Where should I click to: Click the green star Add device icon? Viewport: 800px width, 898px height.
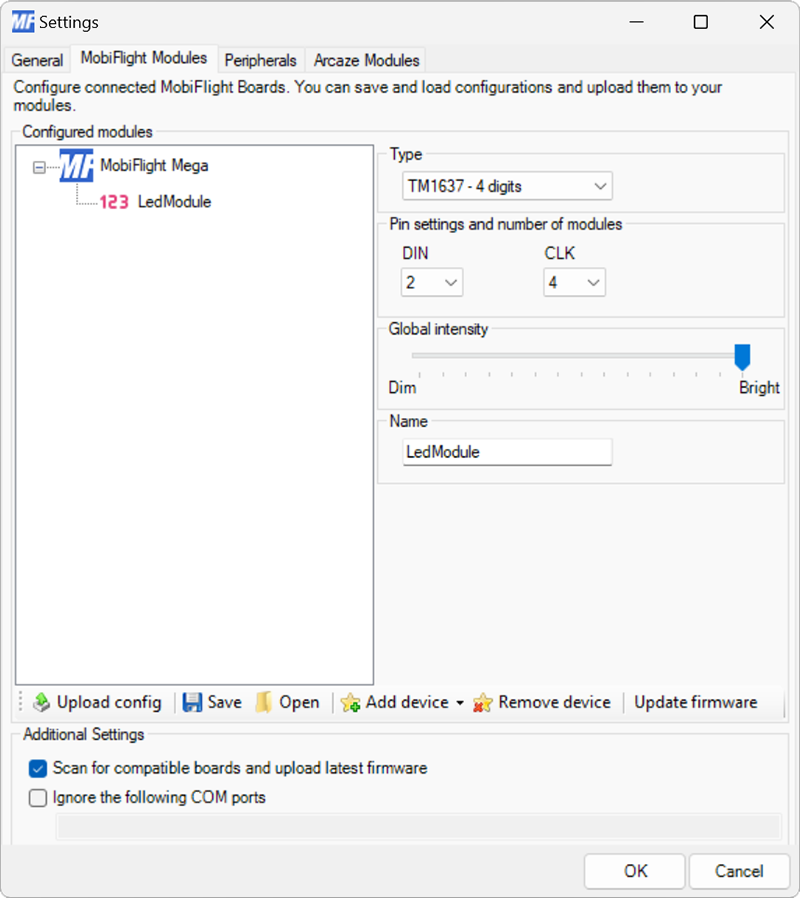point(350,702)
